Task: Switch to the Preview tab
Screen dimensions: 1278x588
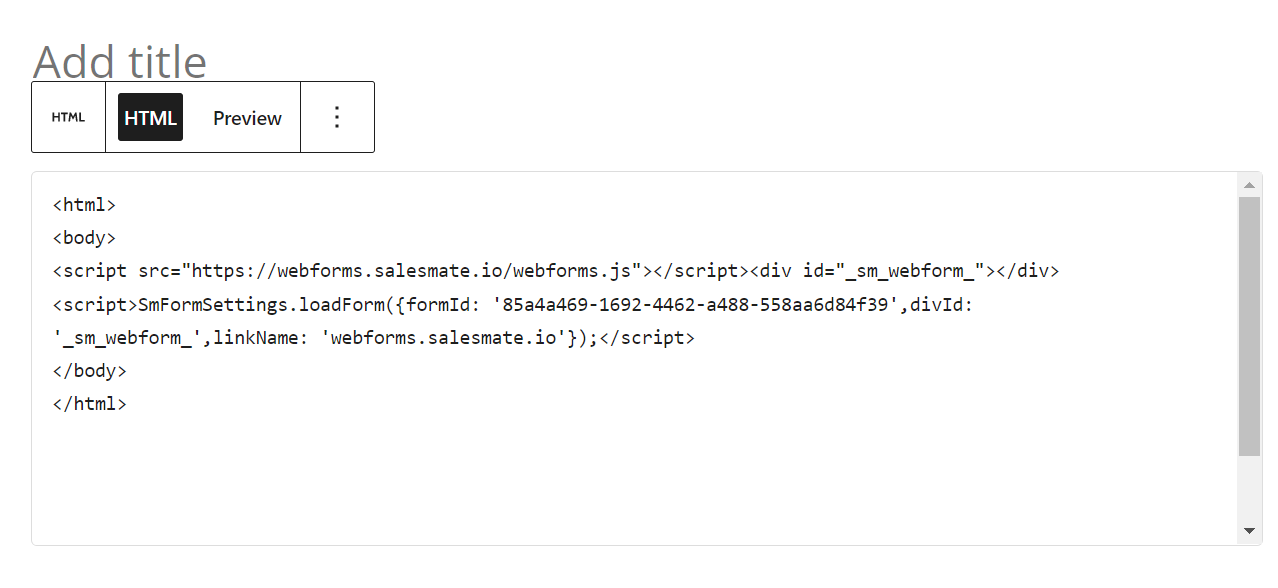Action: 247,118
